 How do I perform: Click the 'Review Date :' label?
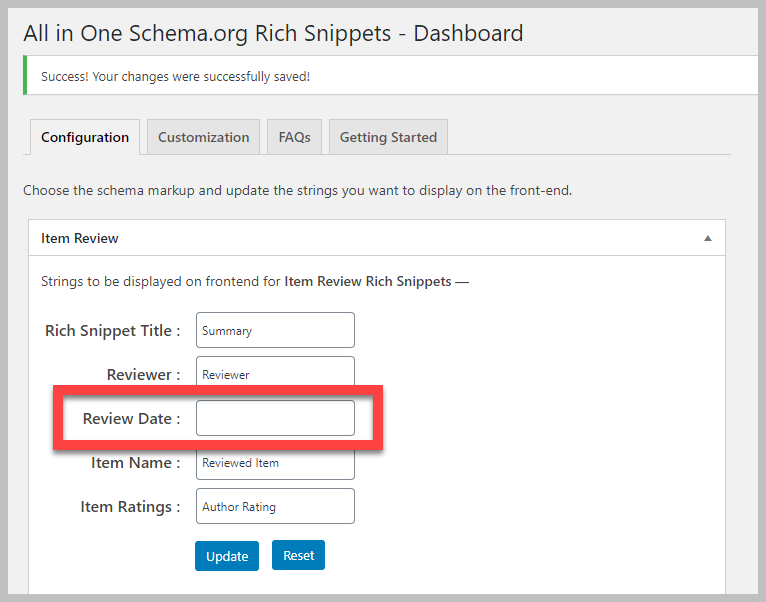(131, 419)
